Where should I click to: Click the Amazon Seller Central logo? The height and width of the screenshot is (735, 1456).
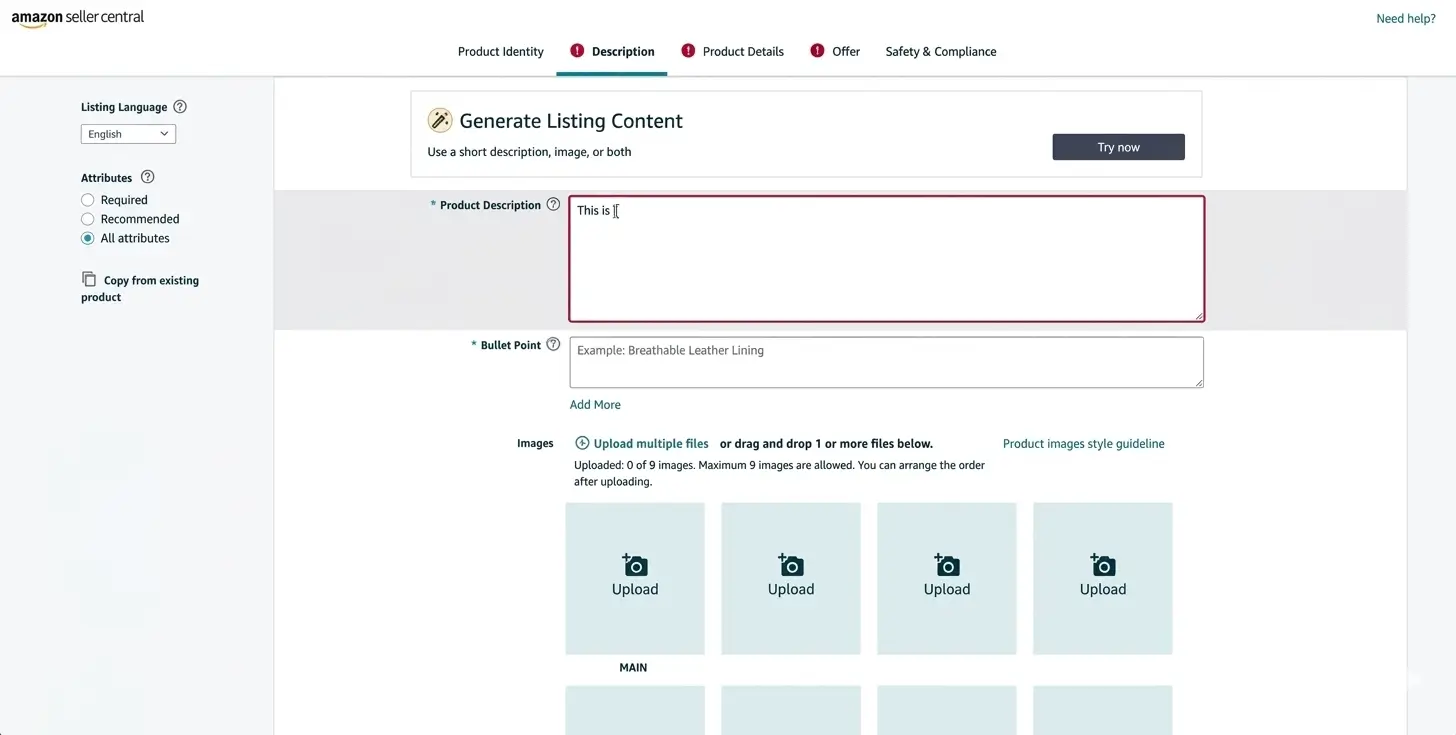(78, 18)
